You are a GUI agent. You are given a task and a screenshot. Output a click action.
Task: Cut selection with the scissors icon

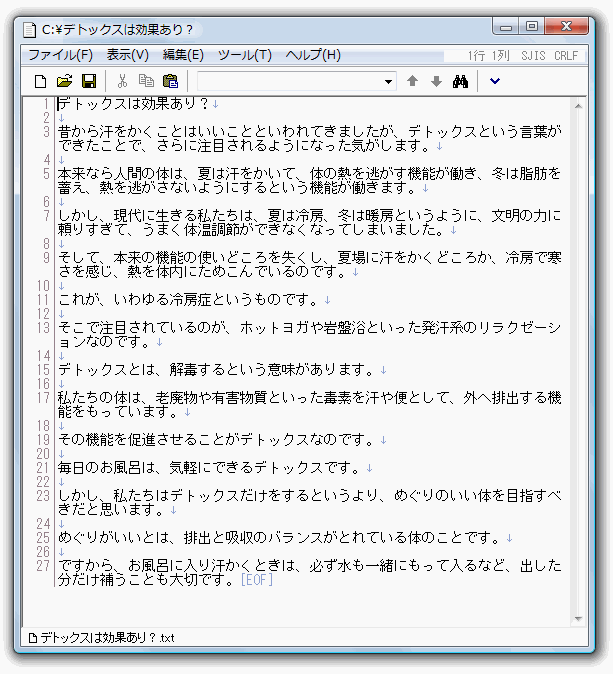pyautogui.click(x=123, y=81)
